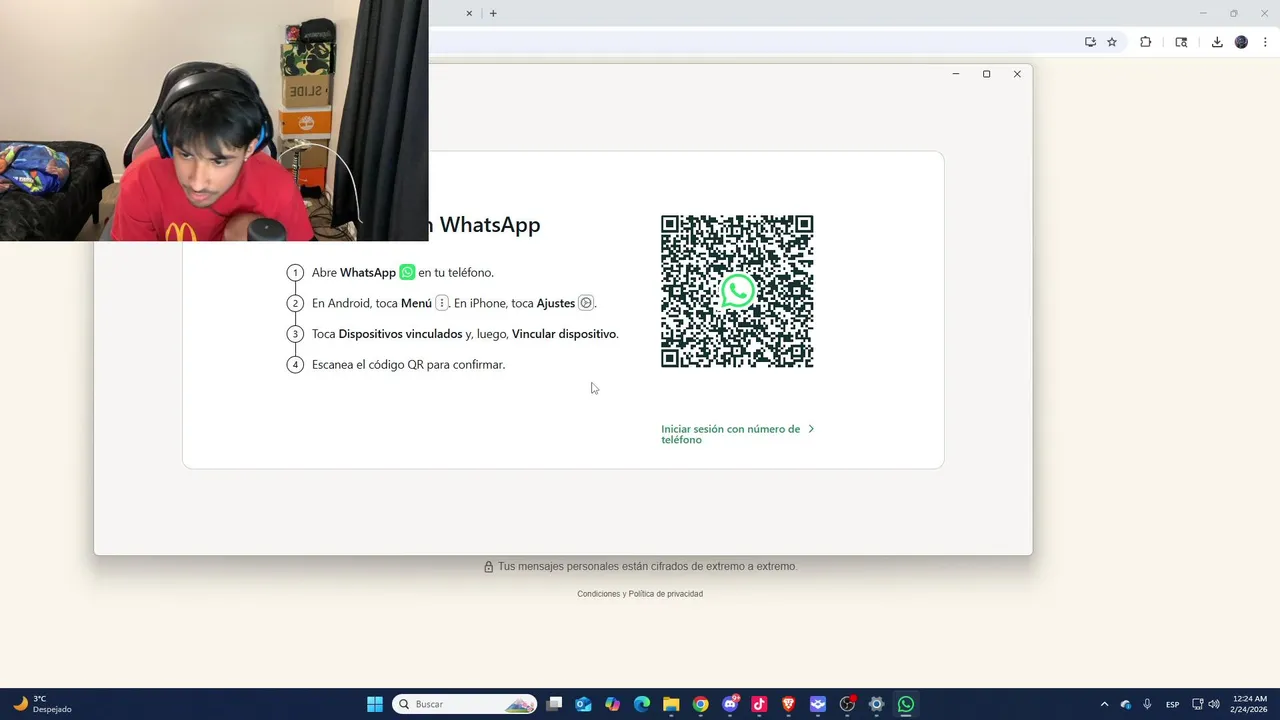Click step 3 'Dispositivos vinculados' text
1280x720 pixels.
pyautogui.click(x=401, y=334)
